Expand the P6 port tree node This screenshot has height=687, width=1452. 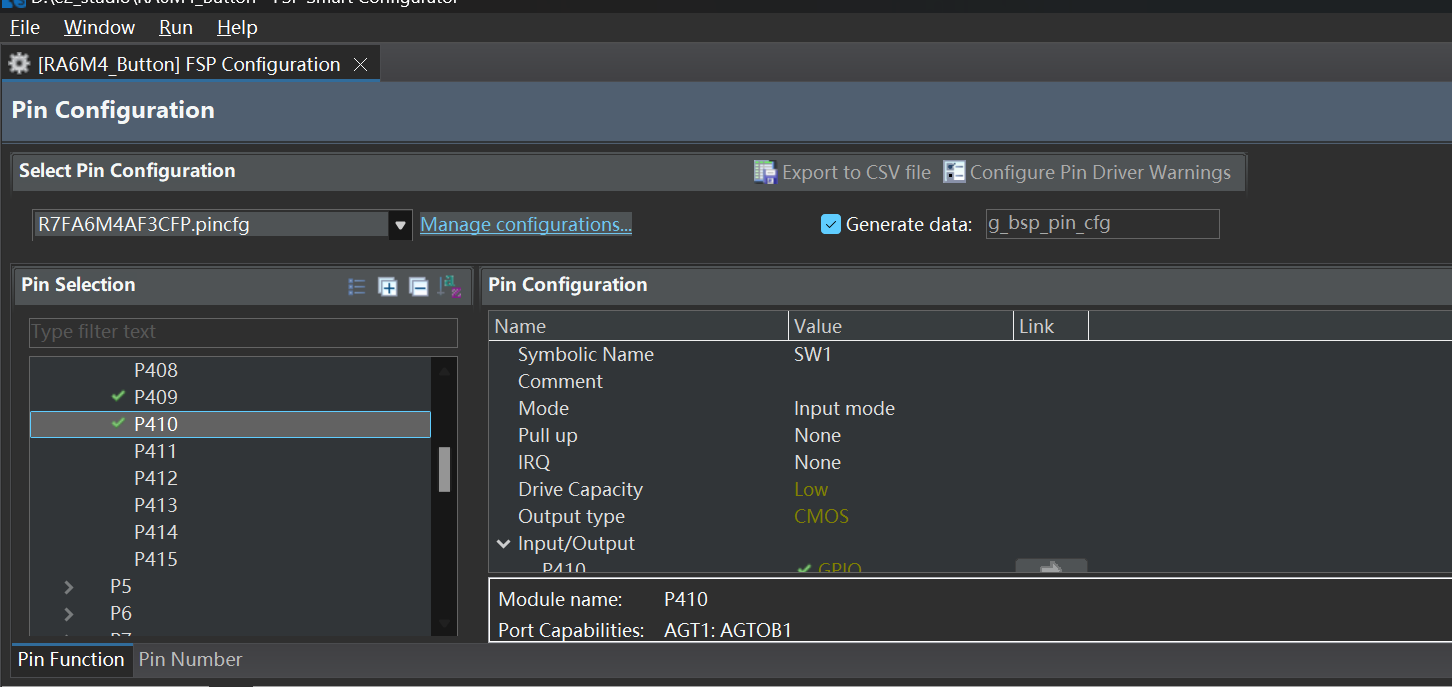pyautogui.click(x=69, y=614)
